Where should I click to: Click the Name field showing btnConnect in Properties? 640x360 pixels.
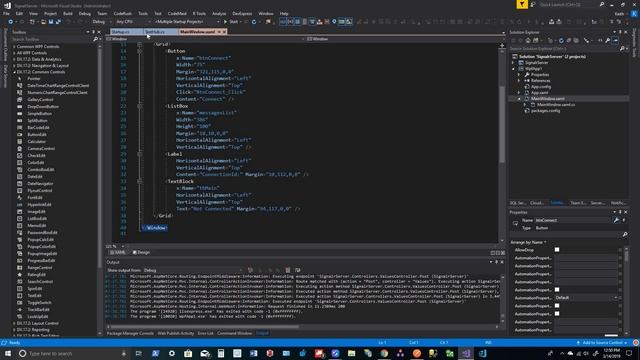pos(572,220)
